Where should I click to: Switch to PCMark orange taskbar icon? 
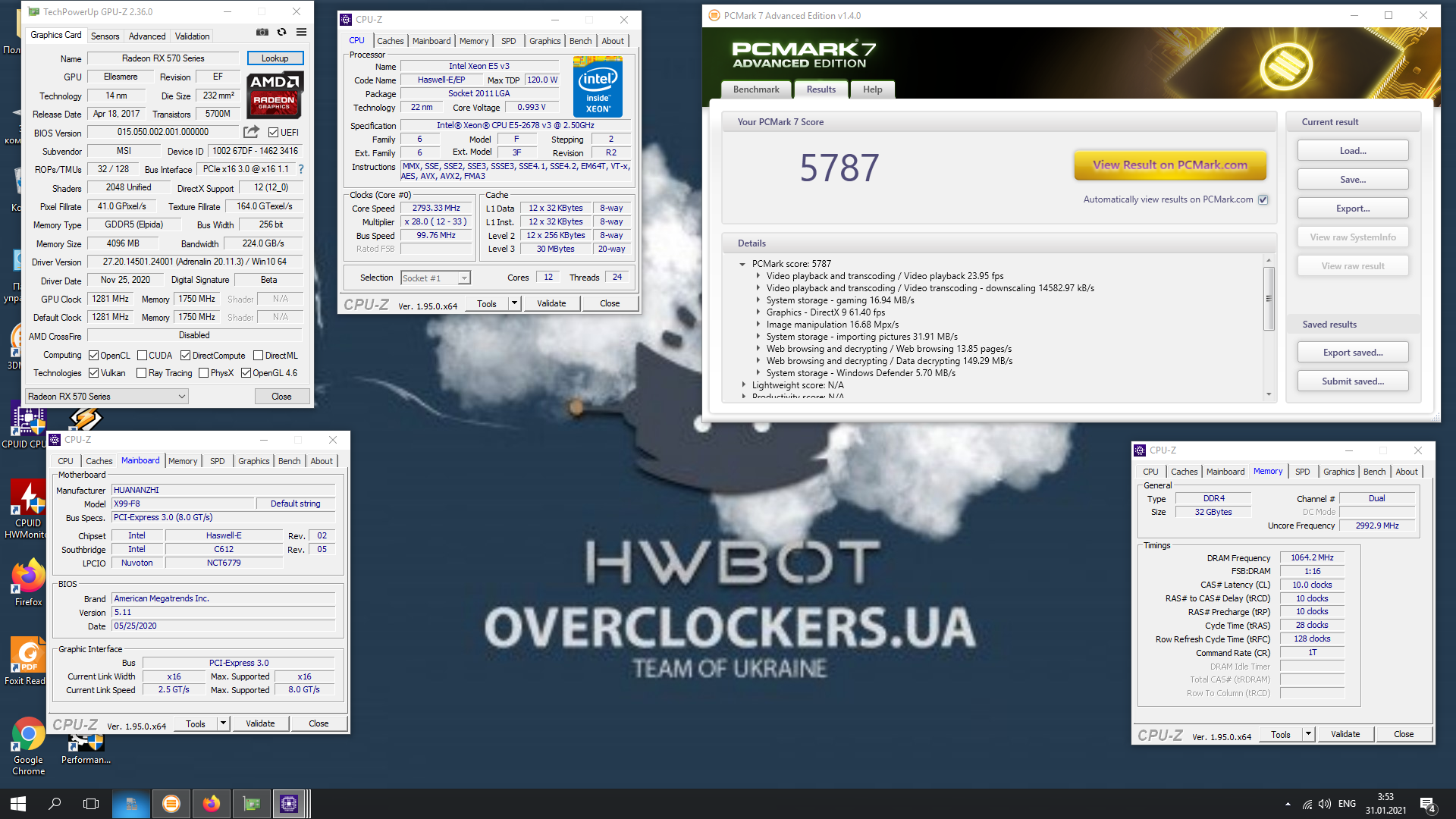171,804
